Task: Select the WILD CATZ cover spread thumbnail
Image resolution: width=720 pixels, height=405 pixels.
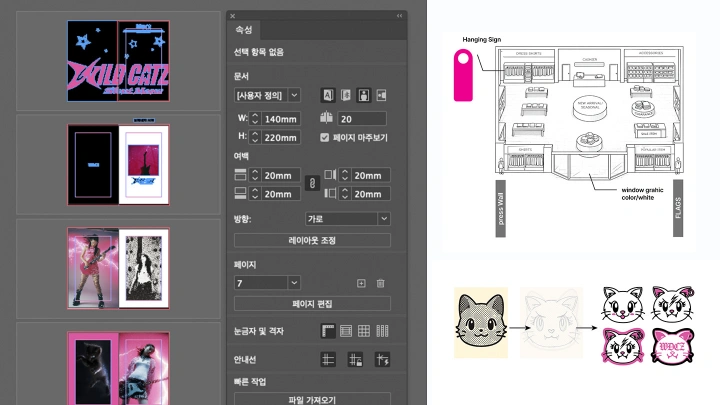Action: click(x=118, y=61)
